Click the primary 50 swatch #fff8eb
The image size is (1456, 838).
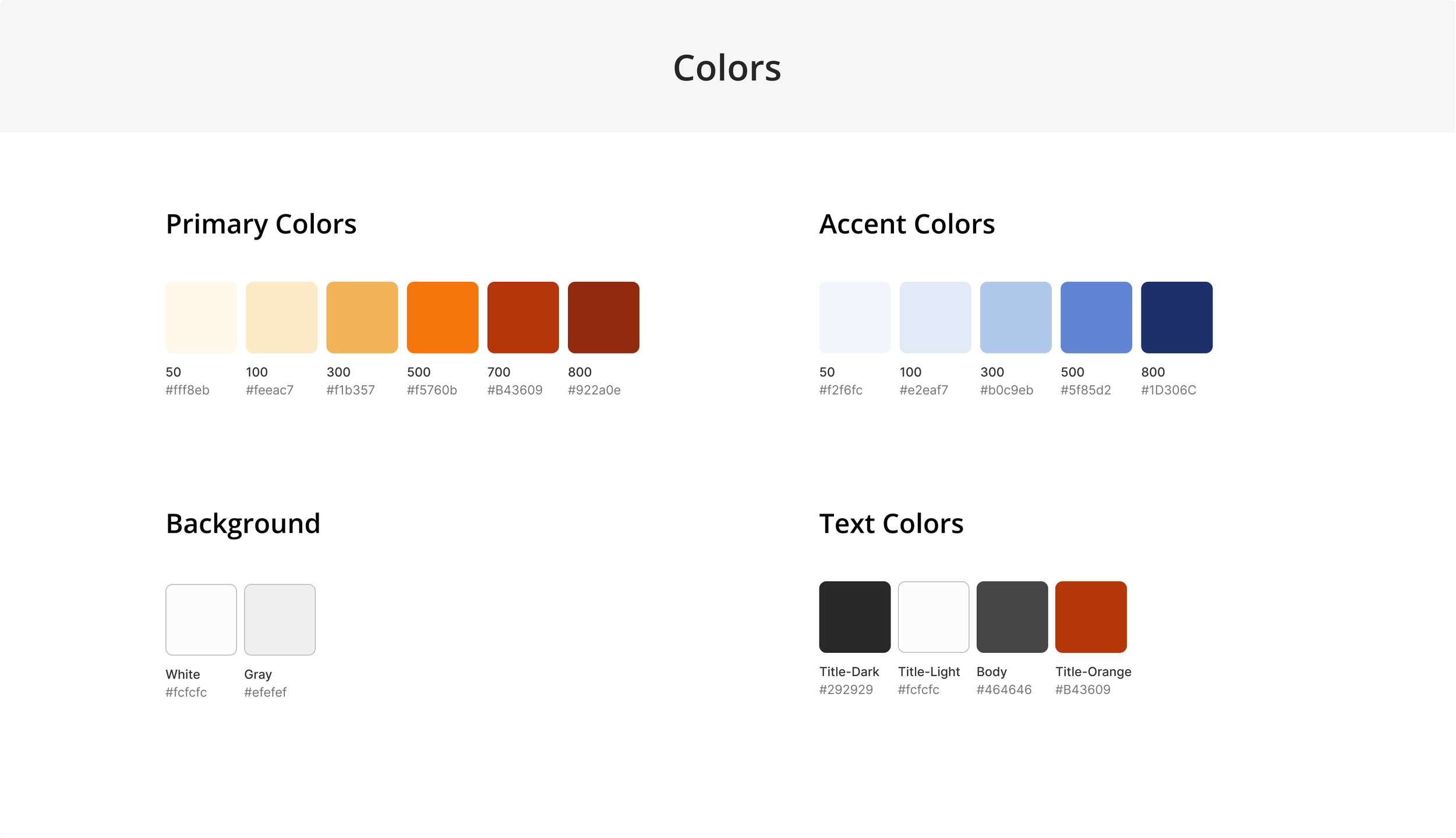(201, 317)
